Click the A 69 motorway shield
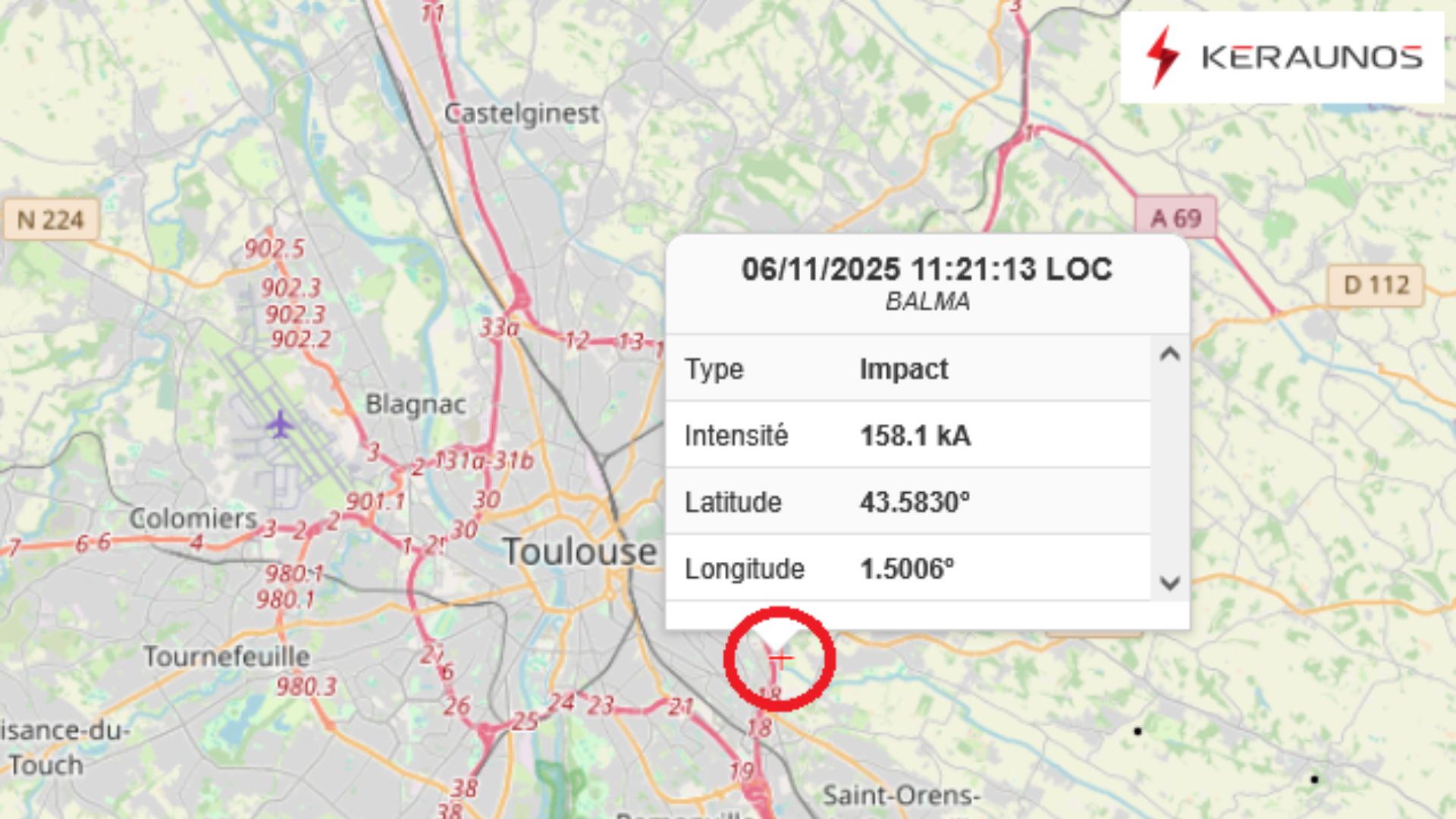This screenshot has width=1456, height=819. tap(1175, 218)
